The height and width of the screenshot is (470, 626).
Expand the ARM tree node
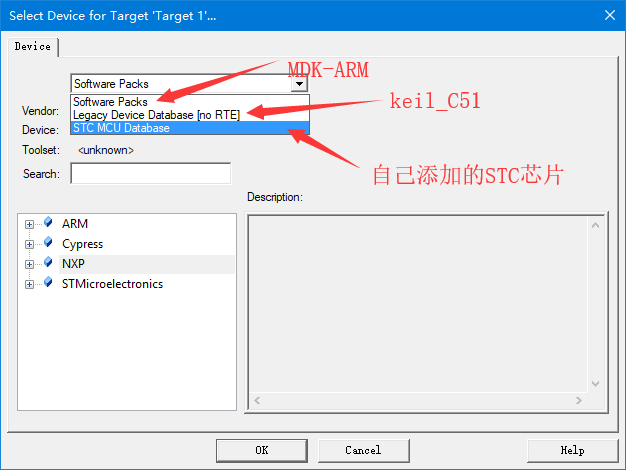(x=29, y=224)
